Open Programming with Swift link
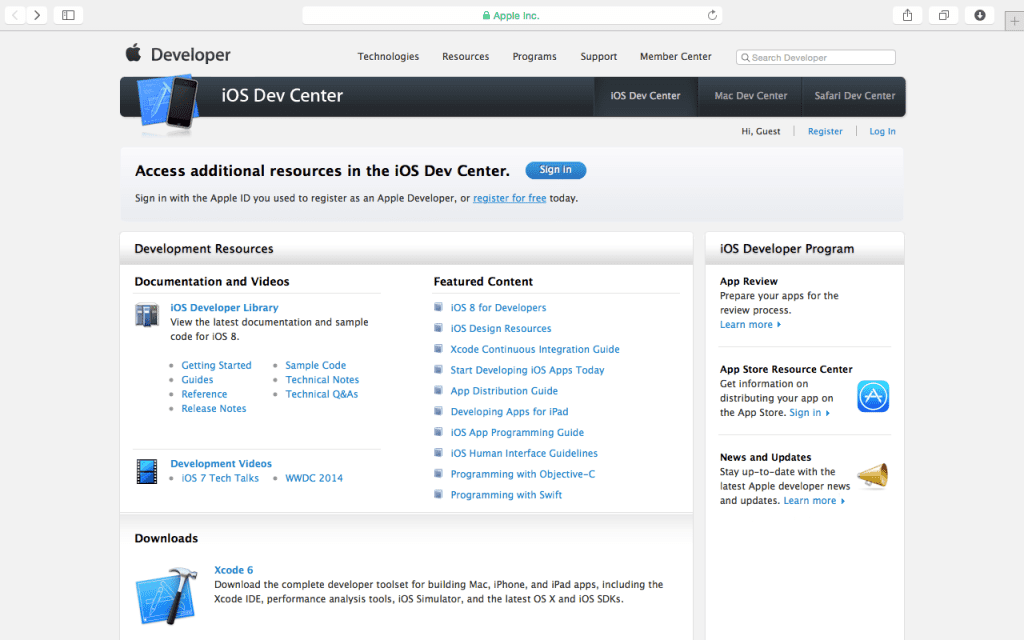The height and width of the screenshot is (640, 1024). 506,495
